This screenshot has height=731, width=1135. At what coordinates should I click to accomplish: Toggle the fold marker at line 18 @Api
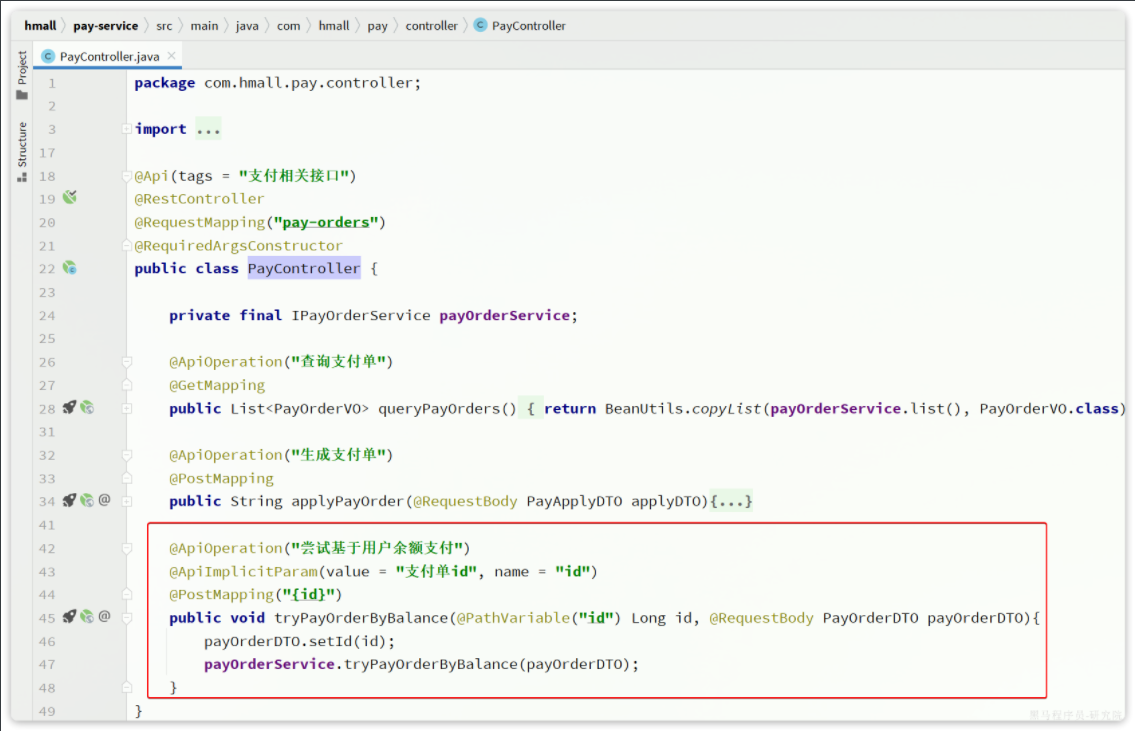coord(127,176)
